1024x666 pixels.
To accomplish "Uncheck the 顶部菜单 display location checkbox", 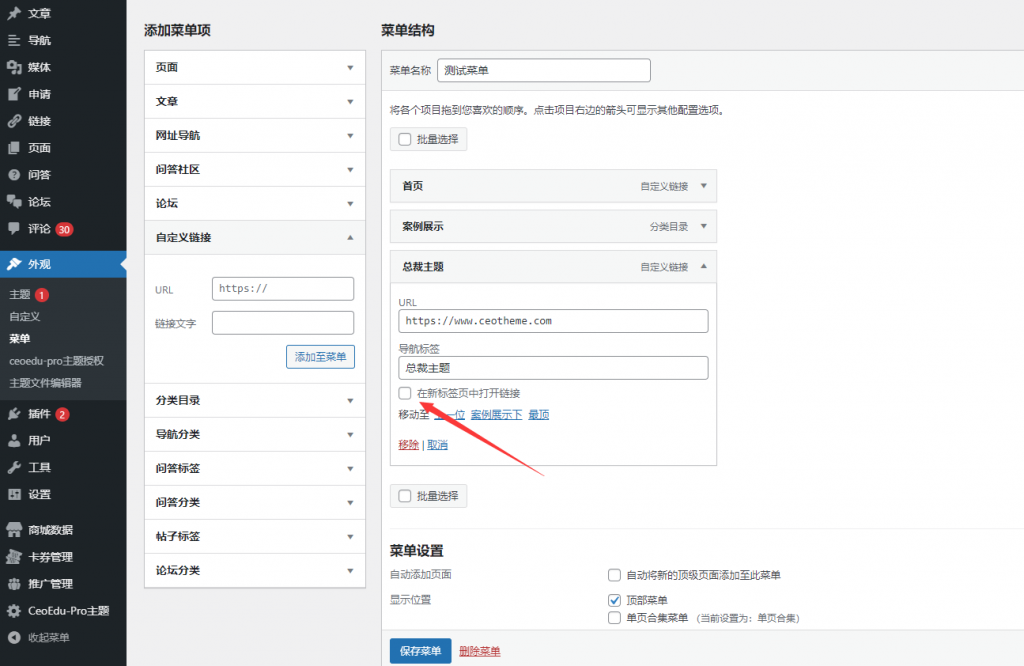I will click(615, 600).
